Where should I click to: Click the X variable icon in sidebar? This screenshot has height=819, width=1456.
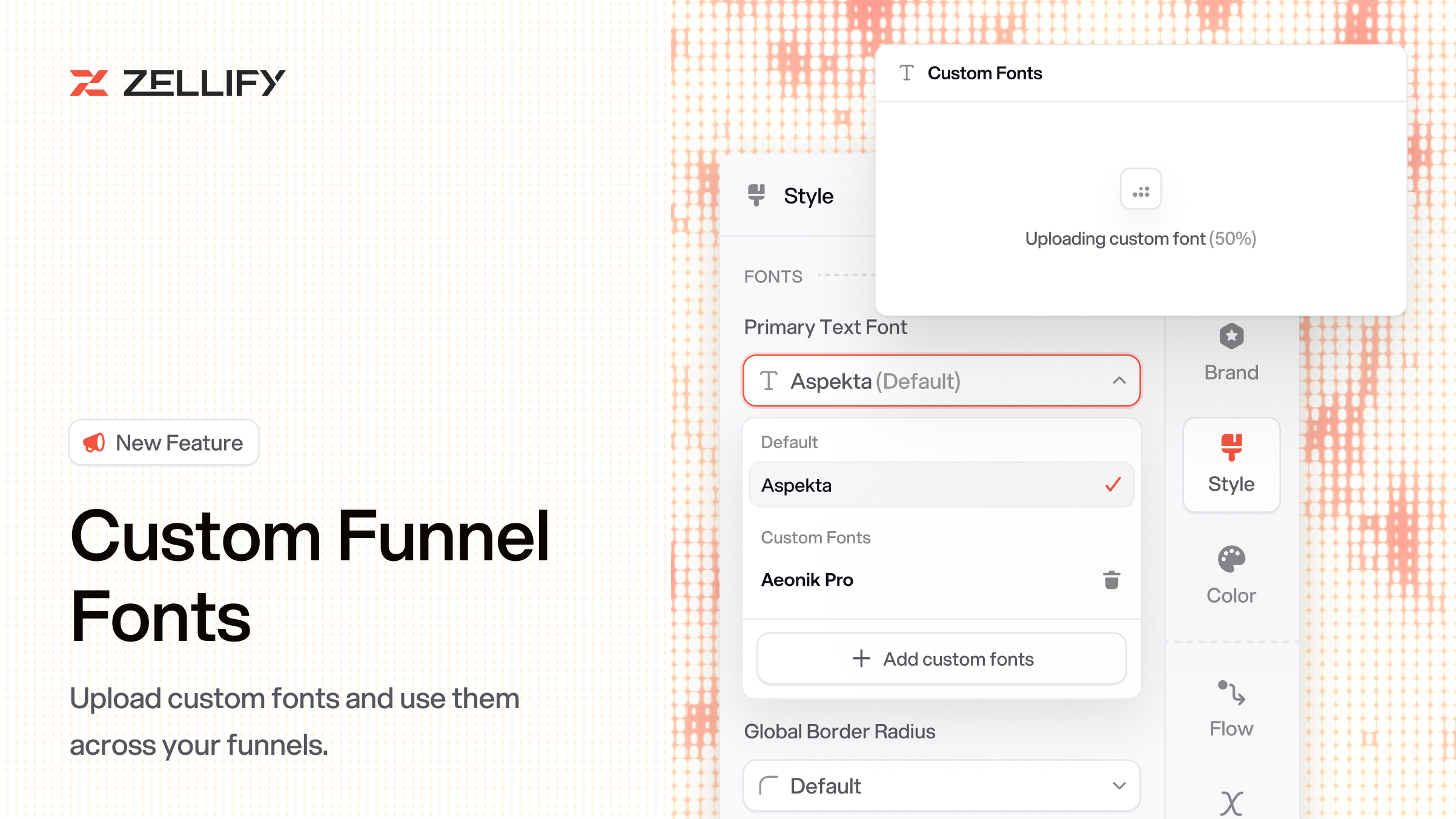(x=1231, y=804)
